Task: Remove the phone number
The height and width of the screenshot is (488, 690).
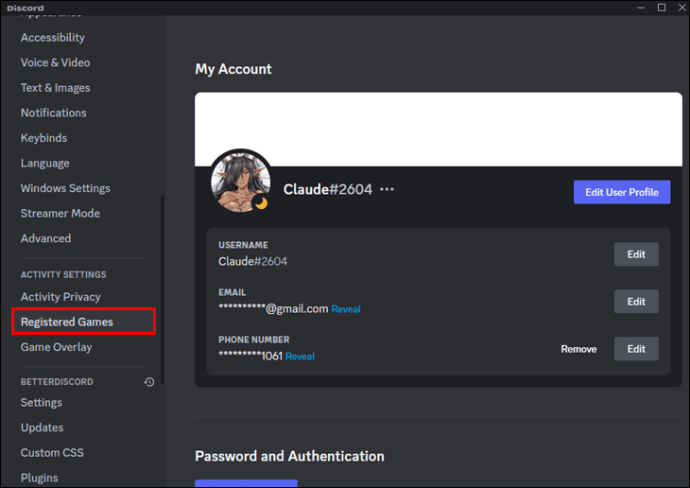Action: tap(578, 349)
